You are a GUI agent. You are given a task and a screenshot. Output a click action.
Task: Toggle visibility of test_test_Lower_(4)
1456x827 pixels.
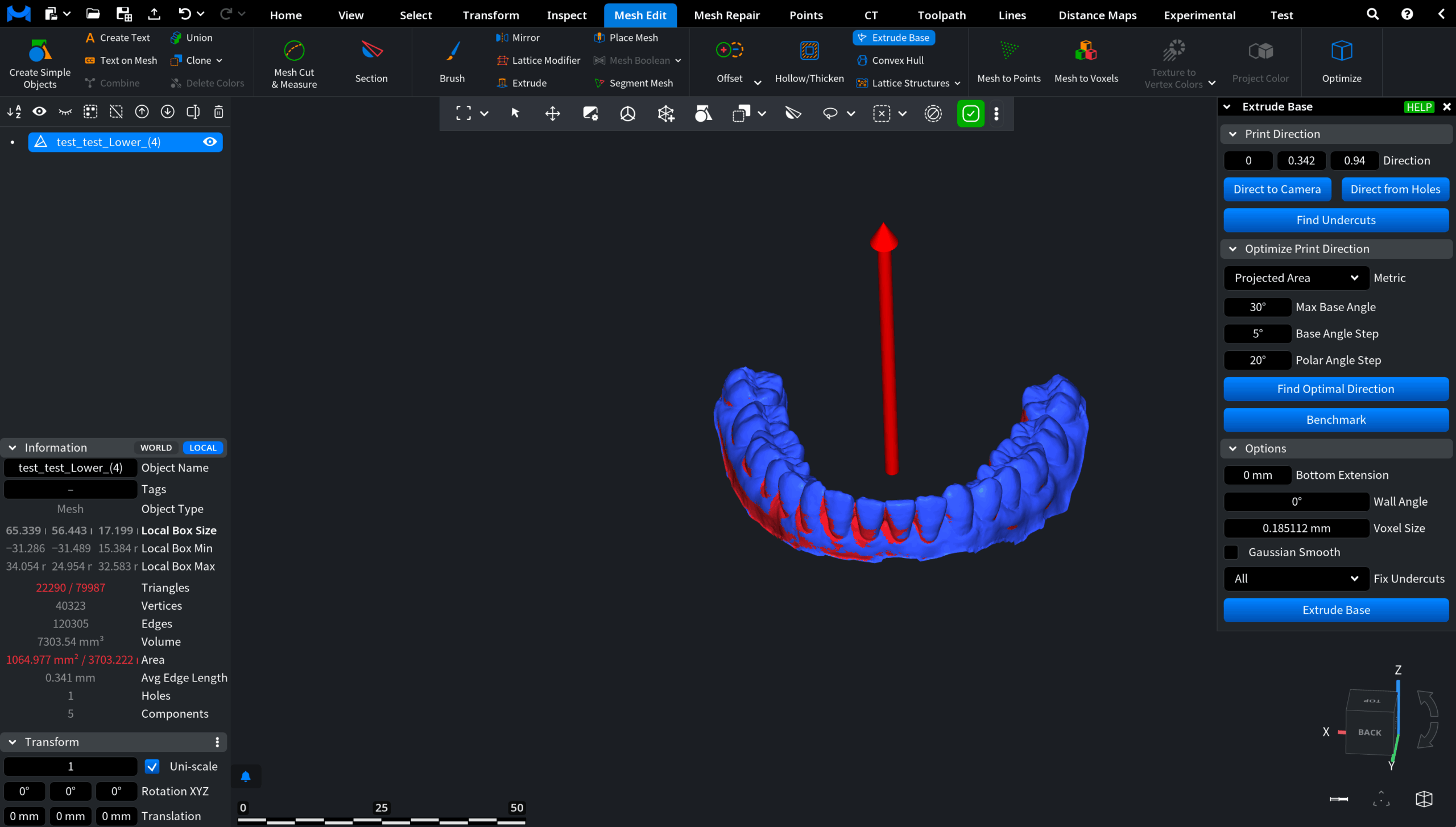pos(209,142)
